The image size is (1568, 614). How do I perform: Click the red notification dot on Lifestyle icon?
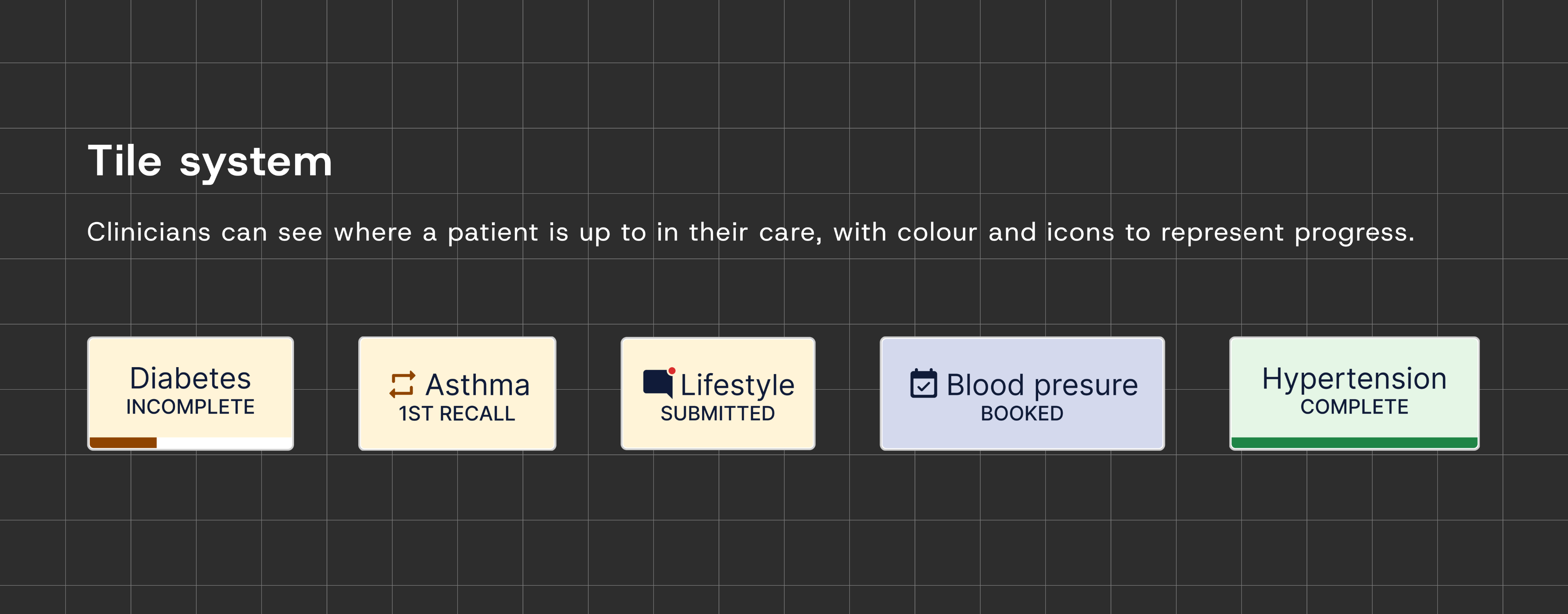click(x=672, y=371)
